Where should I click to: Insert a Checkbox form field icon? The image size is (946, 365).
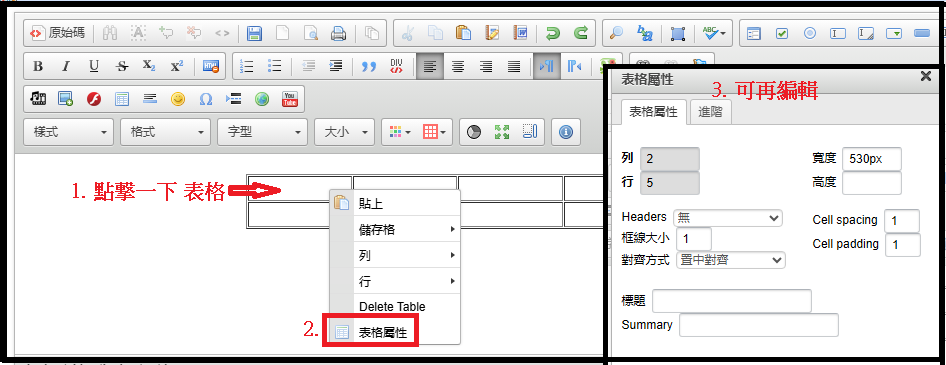[782, 33]
